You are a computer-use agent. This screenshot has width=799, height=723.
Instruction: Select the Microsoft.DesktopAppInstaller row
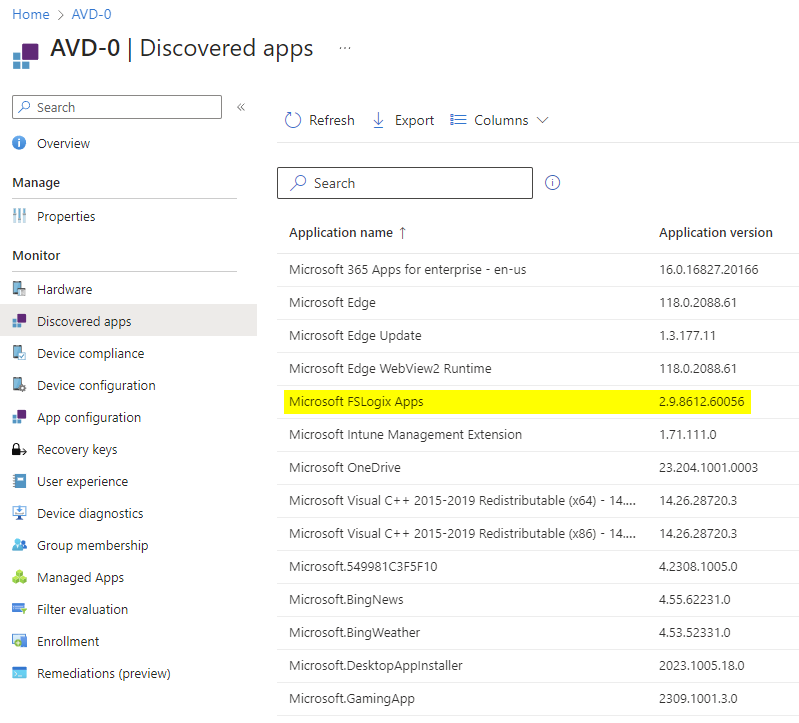(538, 665)
